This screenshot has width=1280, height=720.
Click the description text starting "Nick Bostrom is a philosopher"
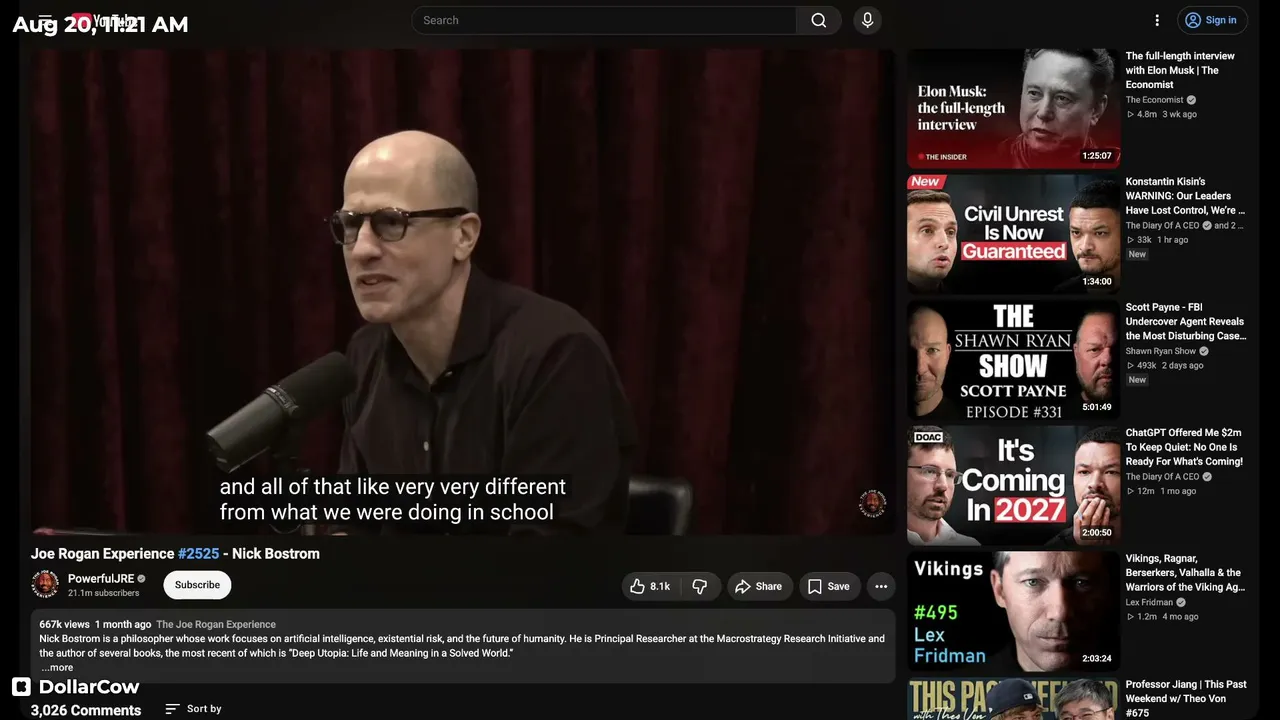click(462, 646)
